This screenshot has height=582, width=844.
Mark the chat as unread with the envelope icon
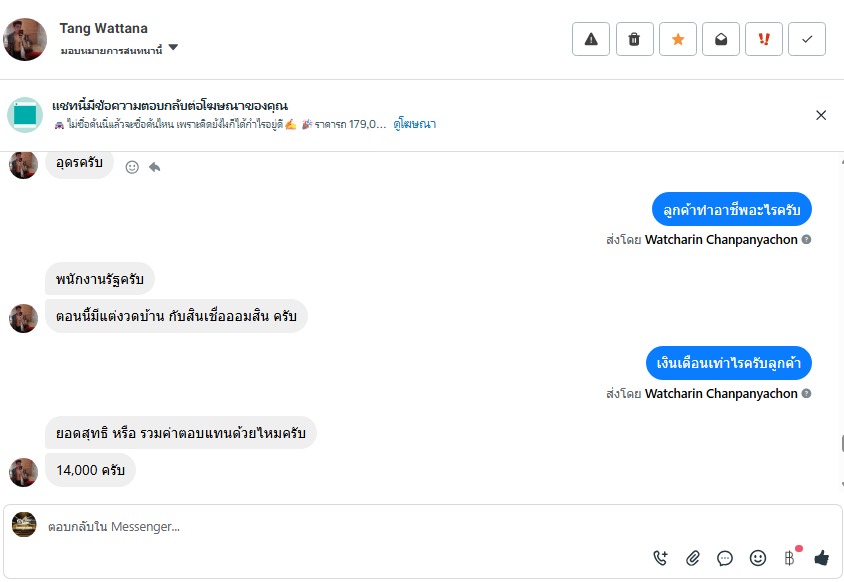tap(720, 39)
